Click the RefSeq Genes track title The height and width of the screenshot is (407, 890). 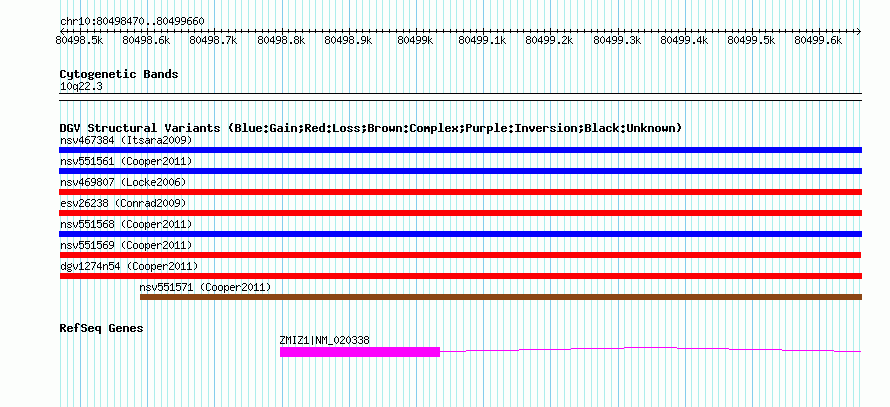coord(101,328)
